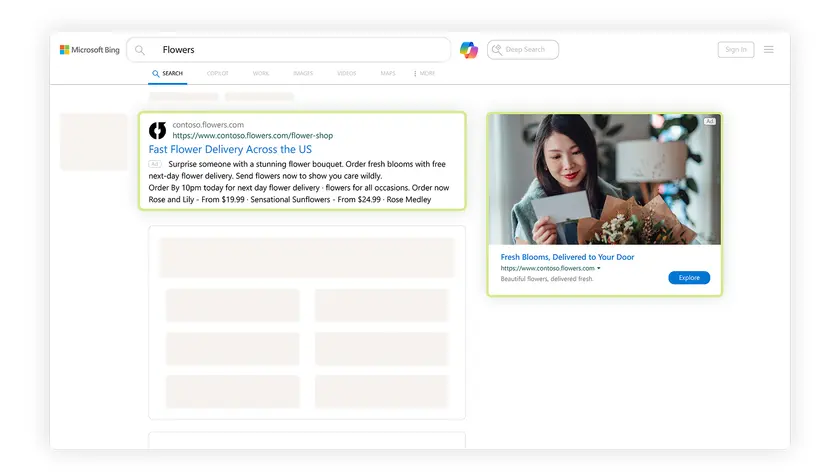The image size is (840, 472).
Task: Expand the More tab menu
Action: click(424, 73)
